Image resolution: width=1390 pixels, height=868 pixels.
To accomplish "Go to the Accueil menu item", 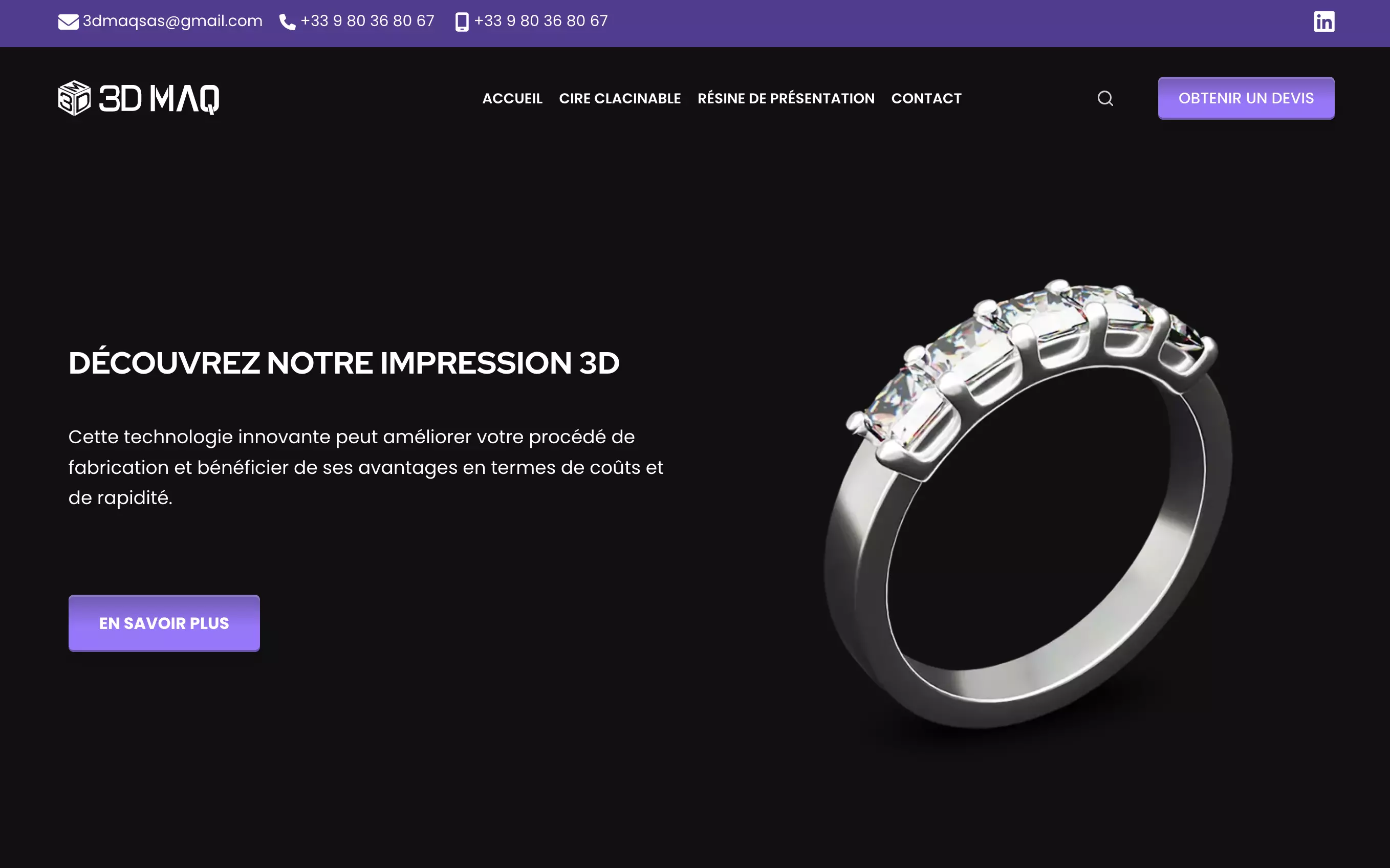I will 512,99.
